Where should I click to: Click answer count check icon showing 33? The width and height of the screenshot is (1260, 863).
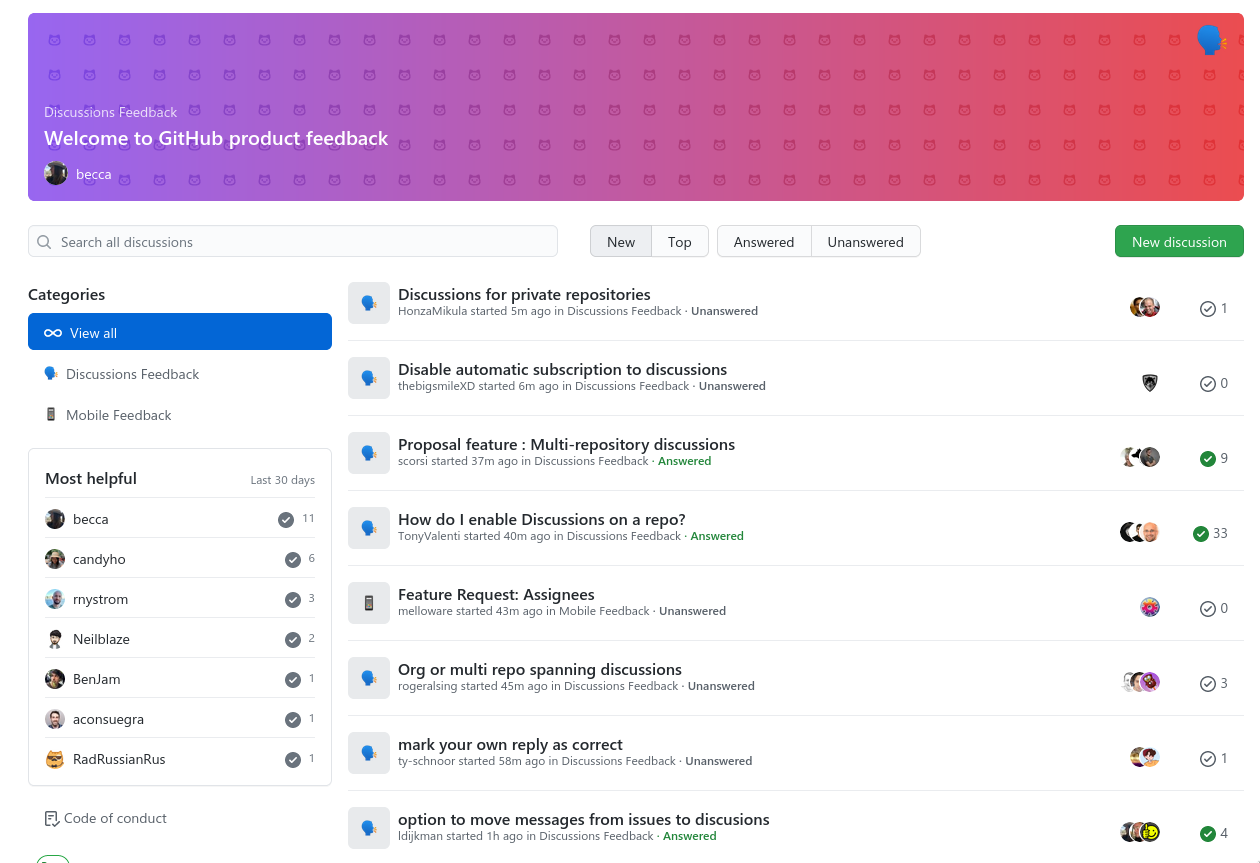[x=1201, y=534]
